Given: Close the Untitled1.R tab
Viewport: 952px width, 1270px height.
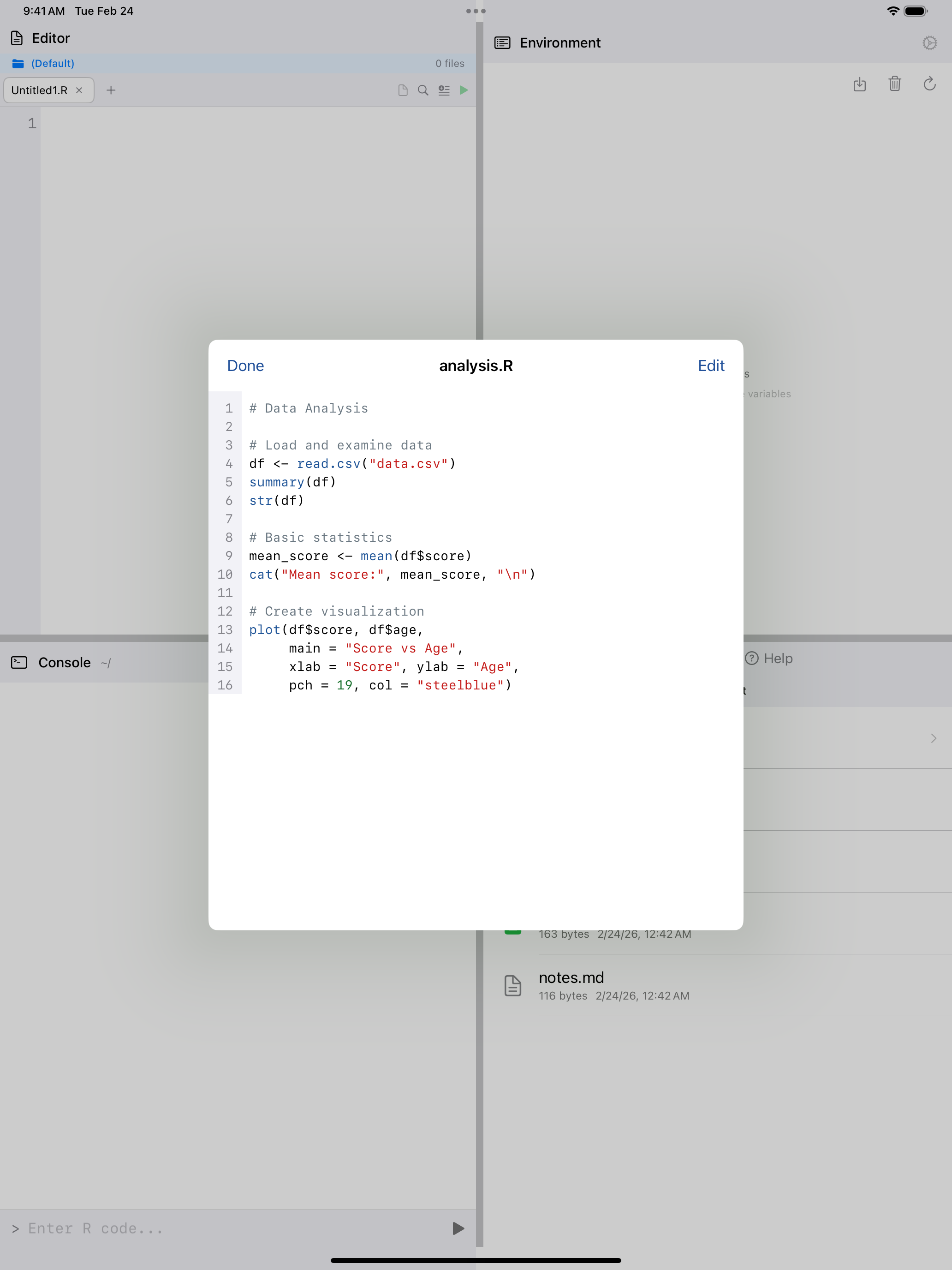Looking at the screenshot, I should (x=80, y=90).
